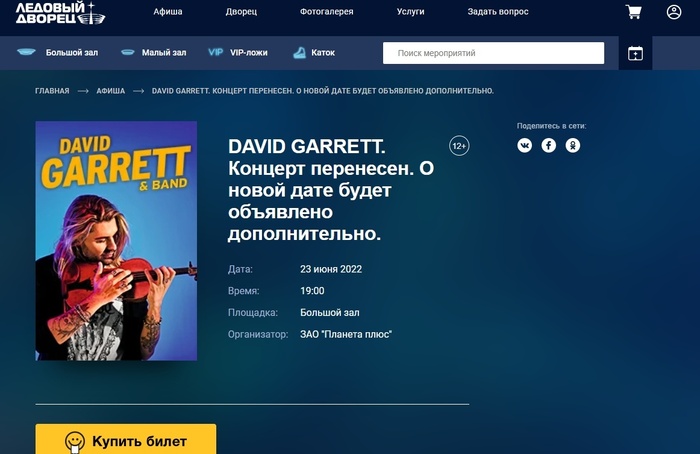This screenshot has height=454, width=700.
Task: Select Задать вопрос in navigation
Action: pyautogui.click(x=498, y=12)
